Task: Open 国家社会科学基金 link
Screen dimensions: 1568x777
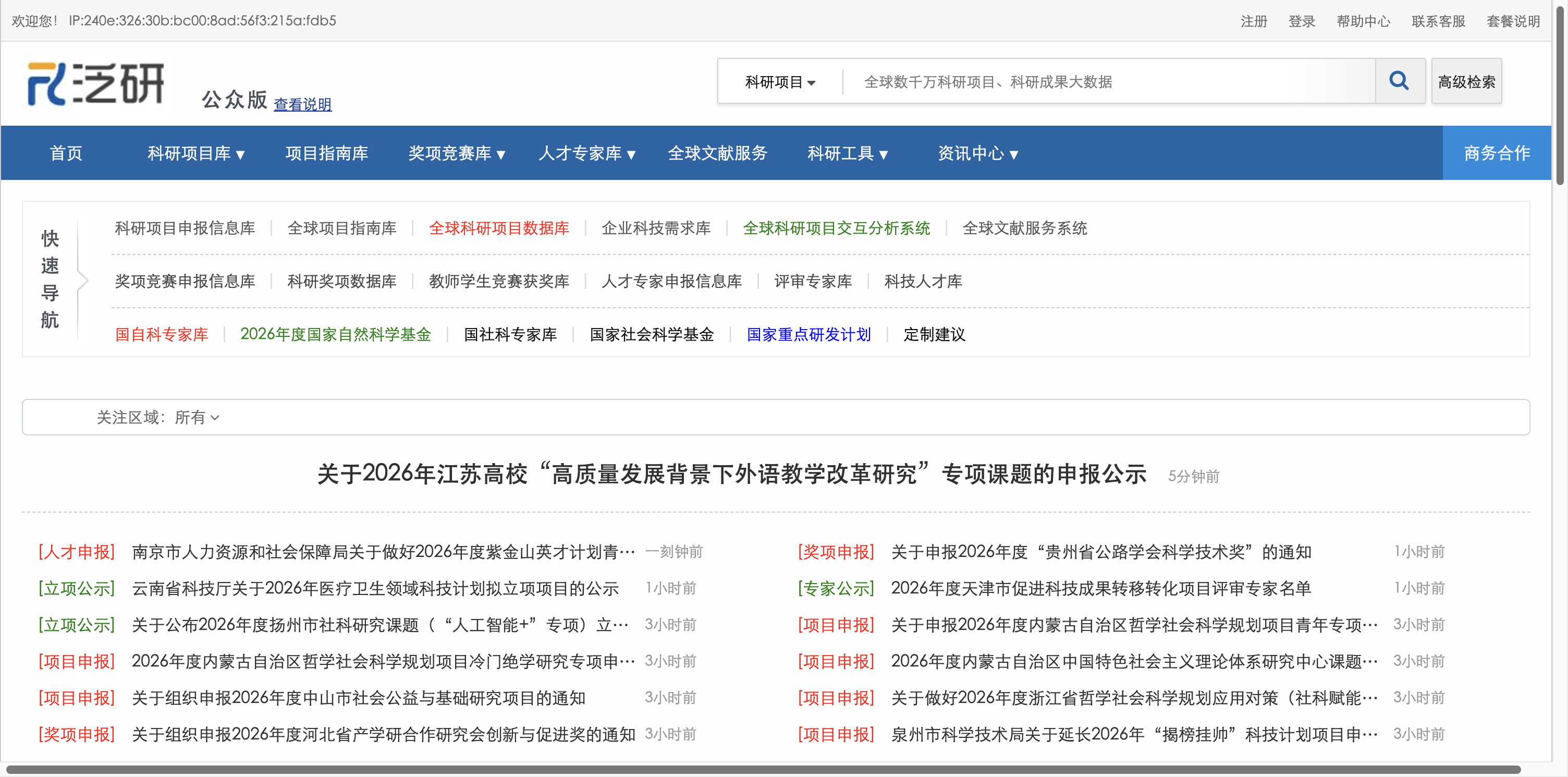Action: (652, 334)
